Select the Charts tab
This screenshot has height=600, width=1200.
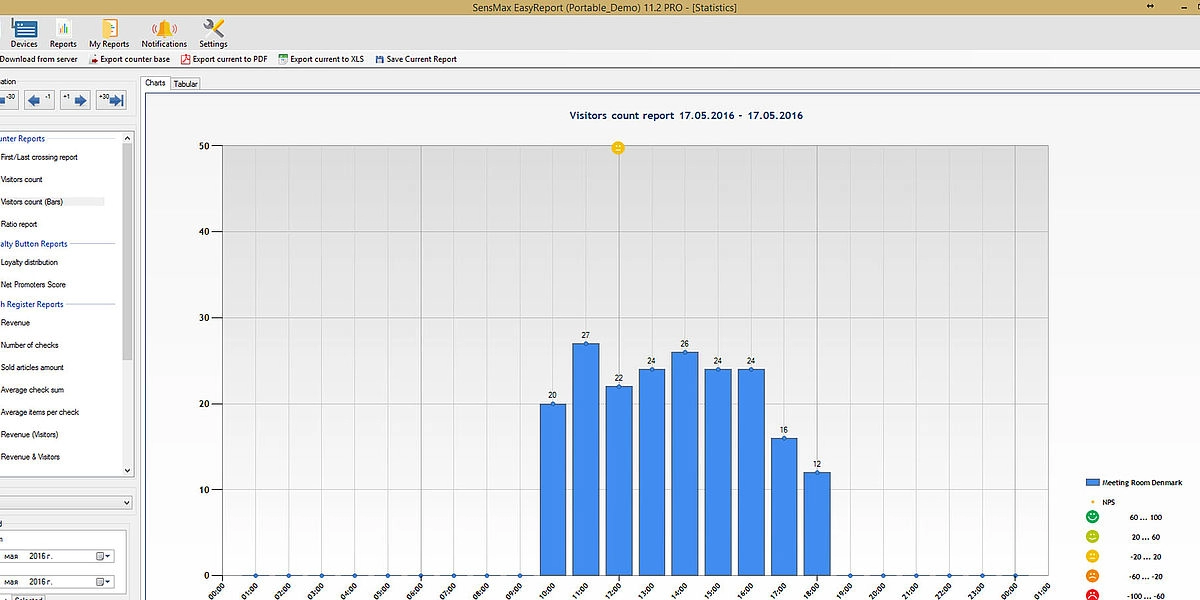[x=156, y=83]
